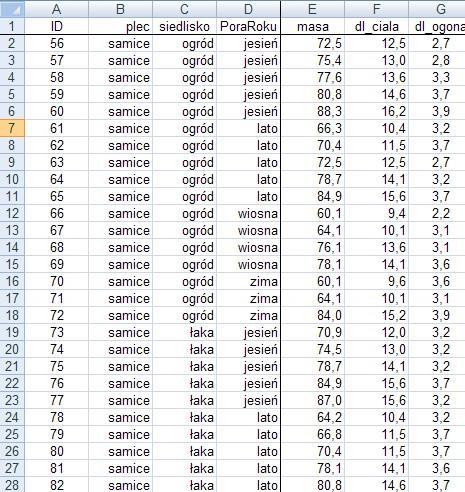
Task: Select the cell with ID 66
Action: [56, 213]
